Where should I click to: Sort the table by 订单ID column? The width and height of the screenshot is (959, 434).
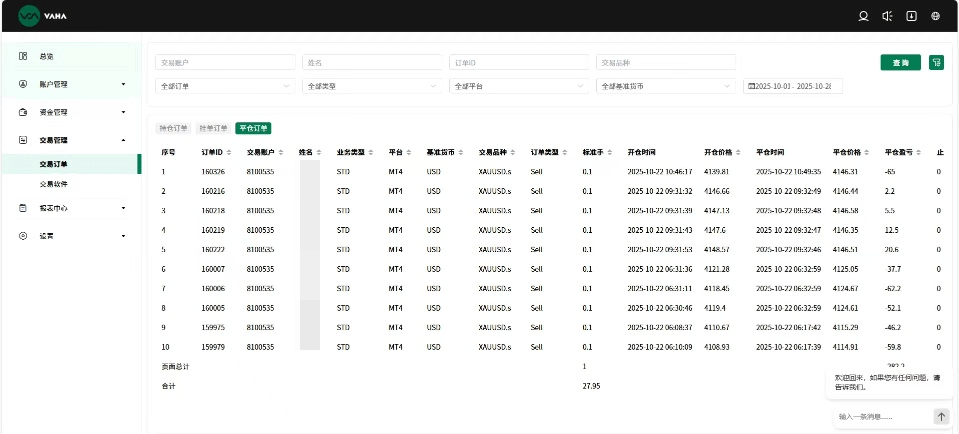pos(229,153)
